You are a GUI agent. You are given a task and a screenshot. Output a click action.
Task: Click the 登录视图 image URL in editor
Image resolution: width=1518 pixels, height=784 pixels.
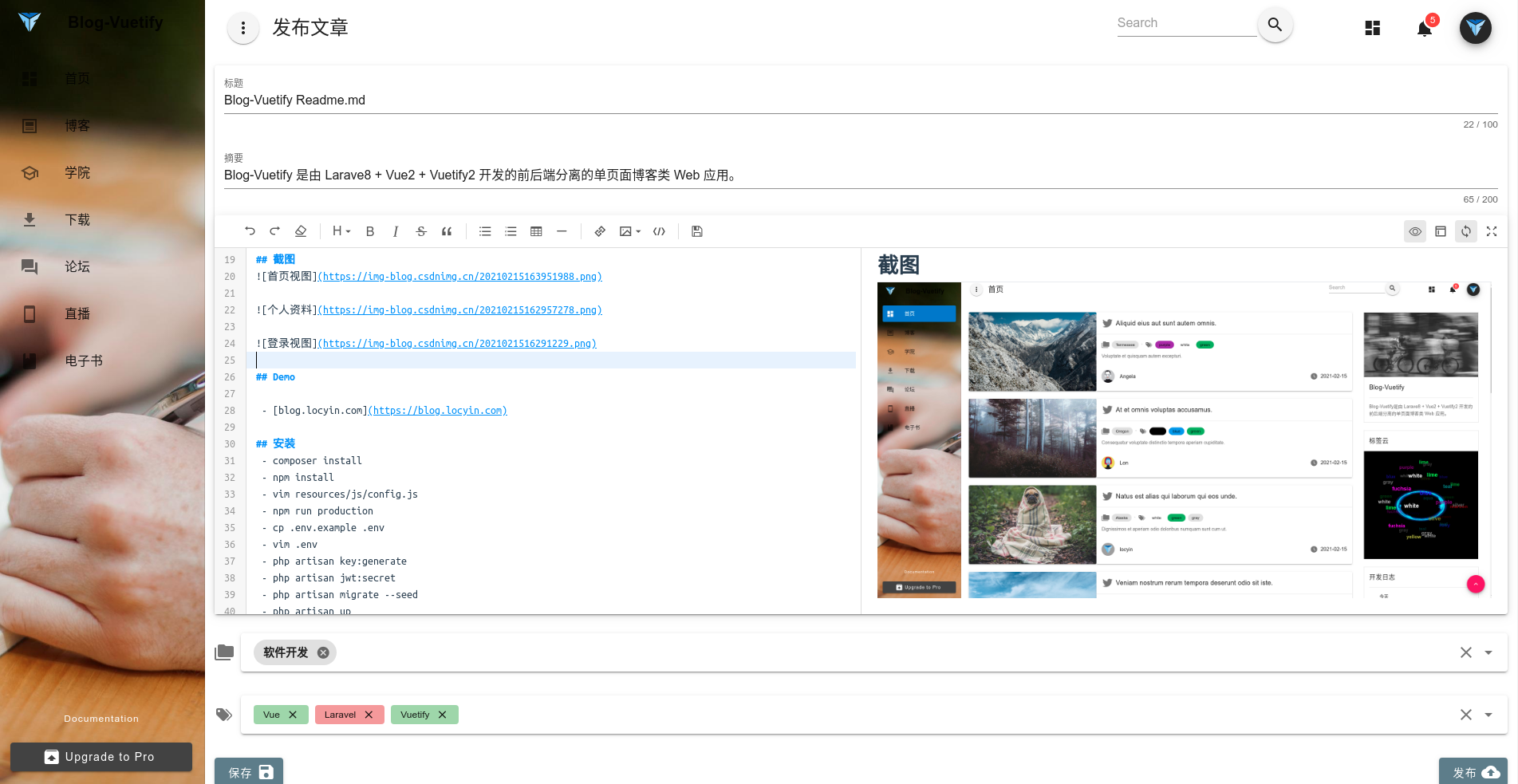pyautogui.click(x=457, y=344)
